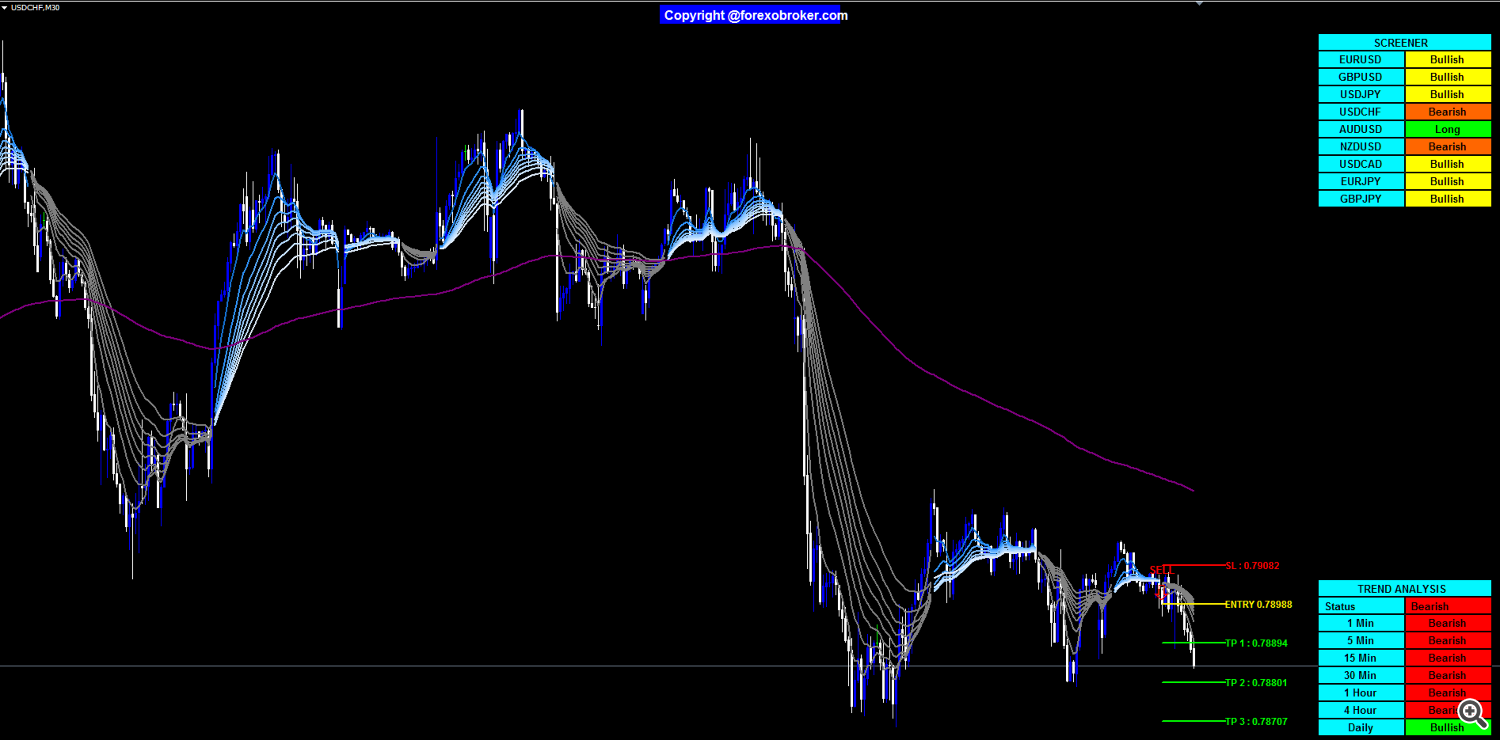Select EURUSD in the screener
Viewport: 1500px width, 740px height.
pos(1361,60)
